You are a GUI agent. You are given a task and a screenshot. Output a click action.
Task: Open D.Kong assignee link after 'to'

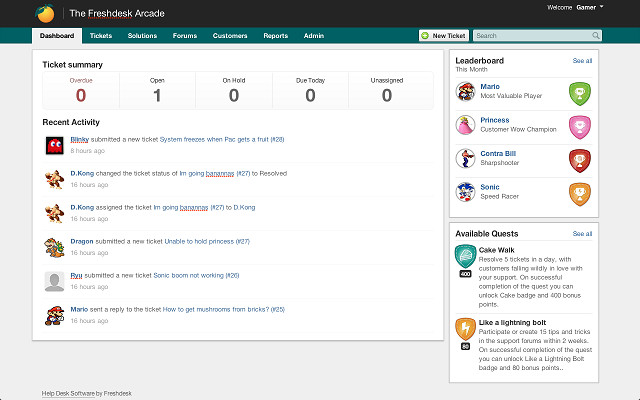[x=244, y=207]
